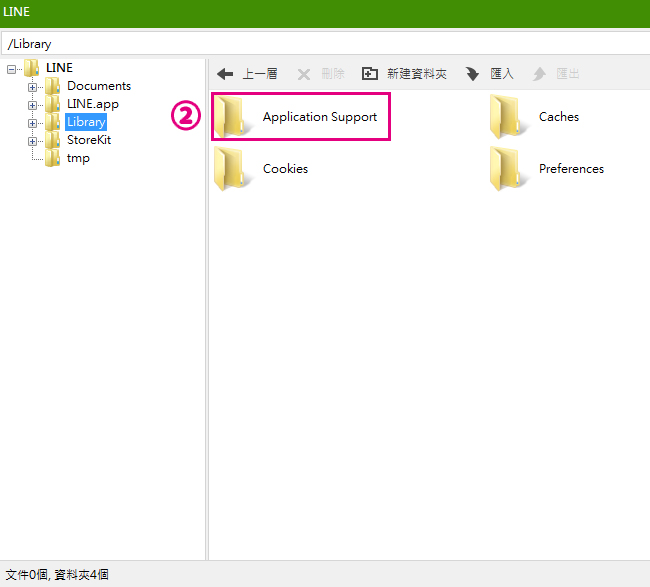The width and height of the screenshot is (650, 587).
Task: Click the Documents folder icon in tree
Action: [x=53, y=86]
